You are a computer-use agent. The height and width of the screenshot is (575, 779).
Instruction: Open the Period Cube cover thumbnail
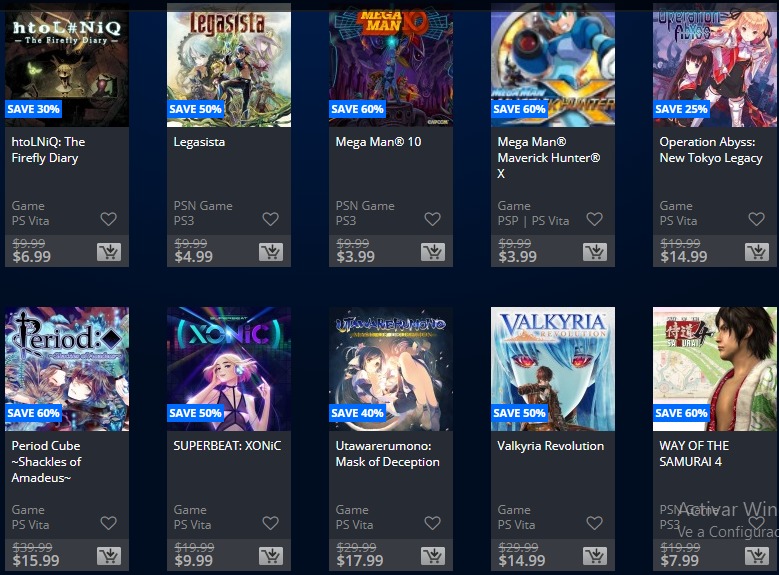click(x=67, y=369)
